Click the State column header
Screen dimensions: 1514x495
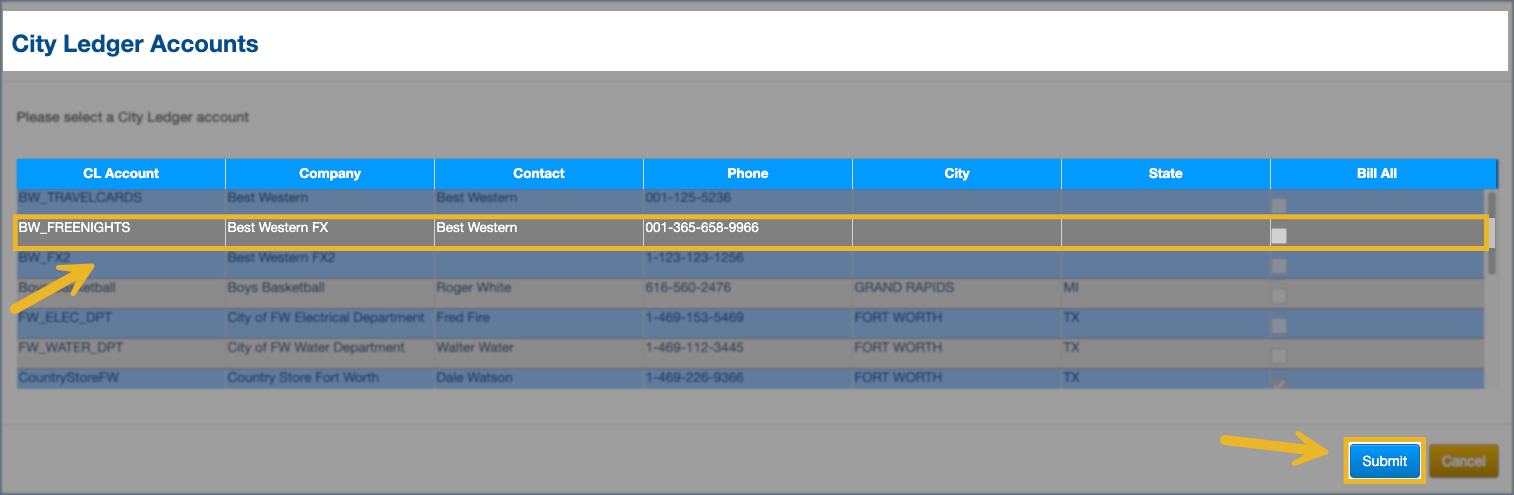[x=1166, y=173]
